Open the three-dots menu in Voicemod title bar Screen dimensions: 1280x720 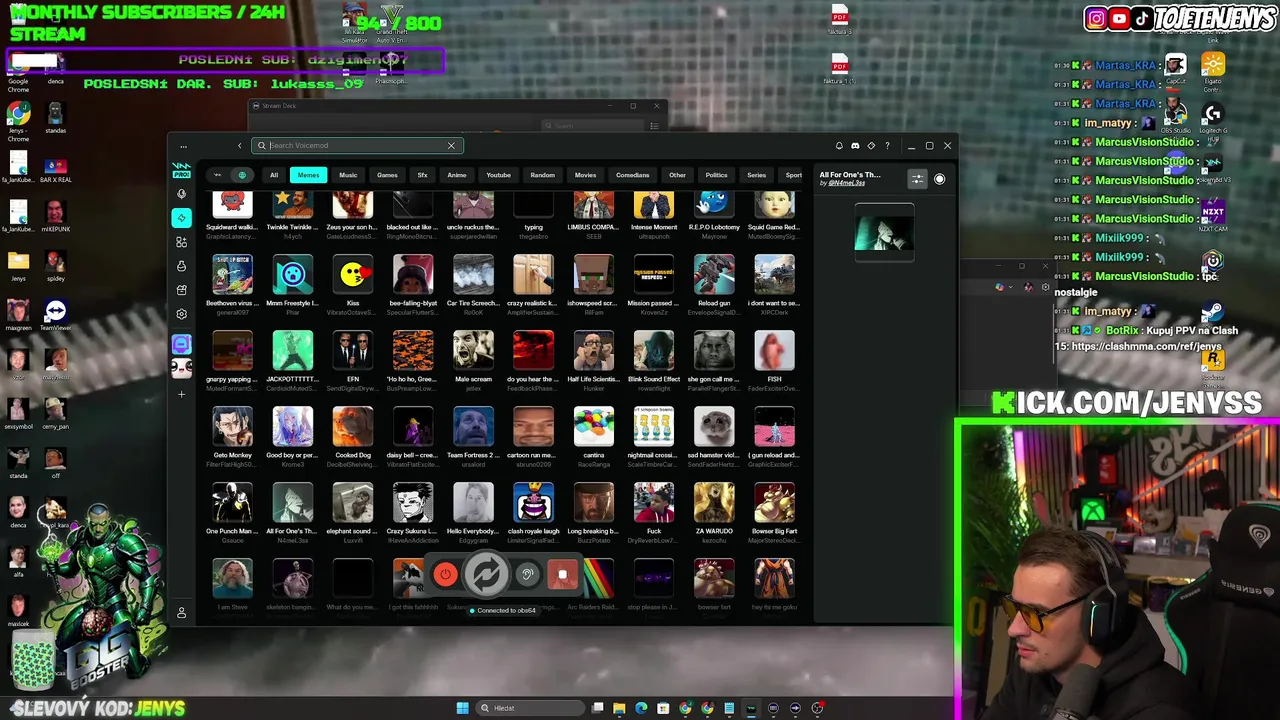tap(183, 146)
